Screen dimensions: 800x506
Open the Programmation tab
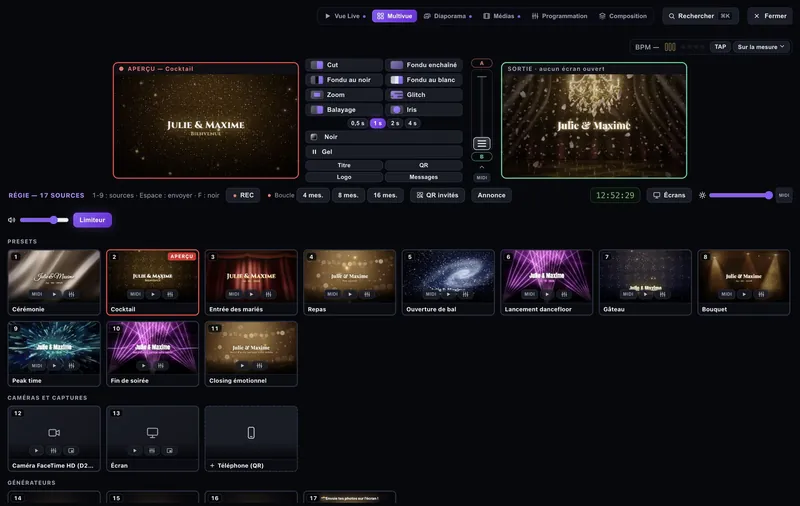(559, 16)
